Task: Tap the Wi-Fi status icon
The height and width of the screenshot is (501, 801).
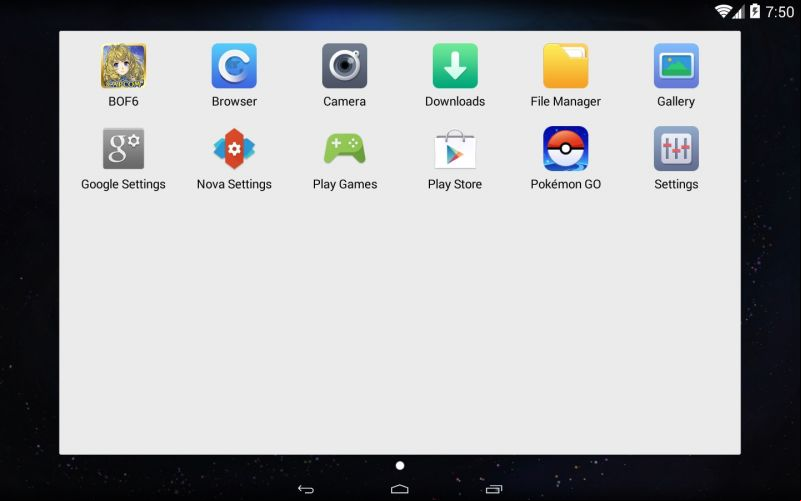Action: click(x=722, y=11)
